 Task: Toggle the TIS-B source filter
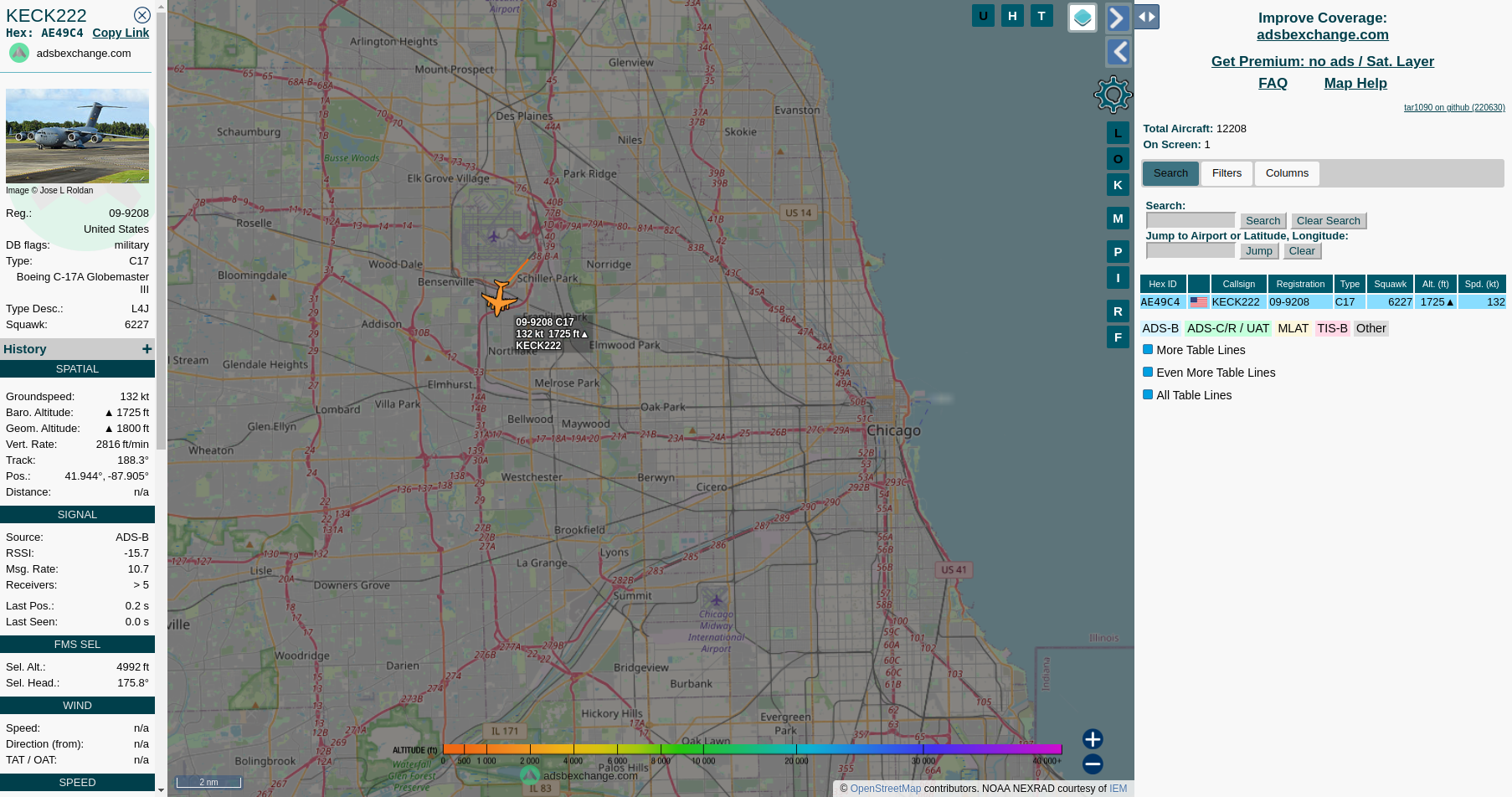point(1332,328)
